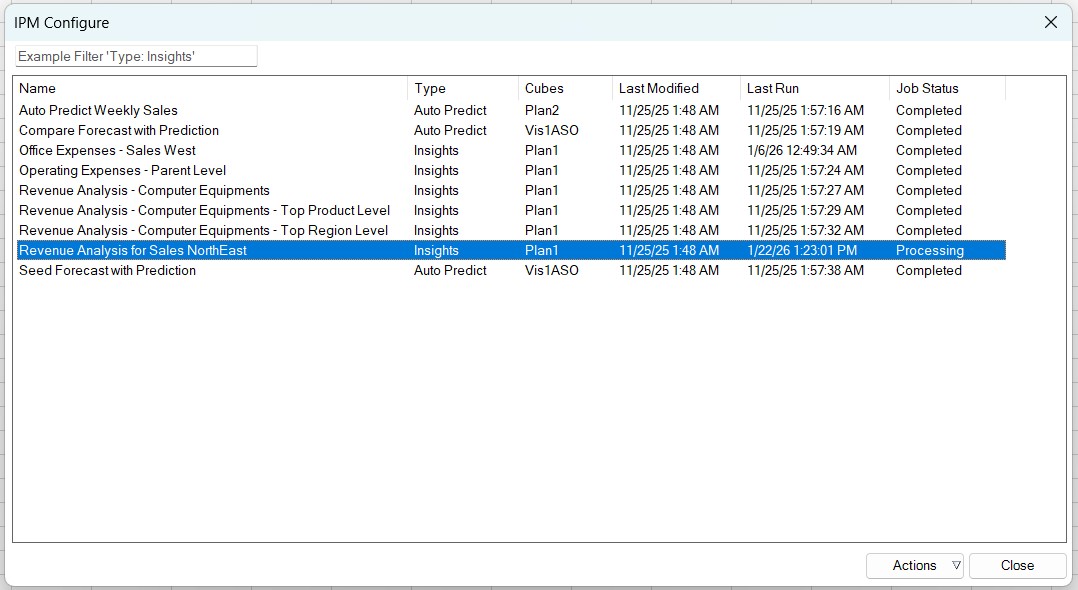Click Last Modified date of Auto Predict Weekly Sales
Screen dimensions: 1078x590
(668, 110)
